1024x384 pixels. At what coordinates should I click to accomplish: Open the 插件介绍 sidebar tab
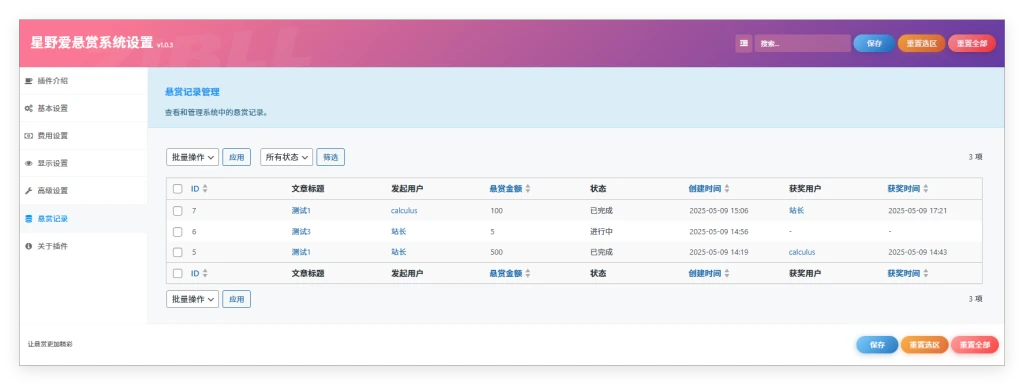coord(84,81)
